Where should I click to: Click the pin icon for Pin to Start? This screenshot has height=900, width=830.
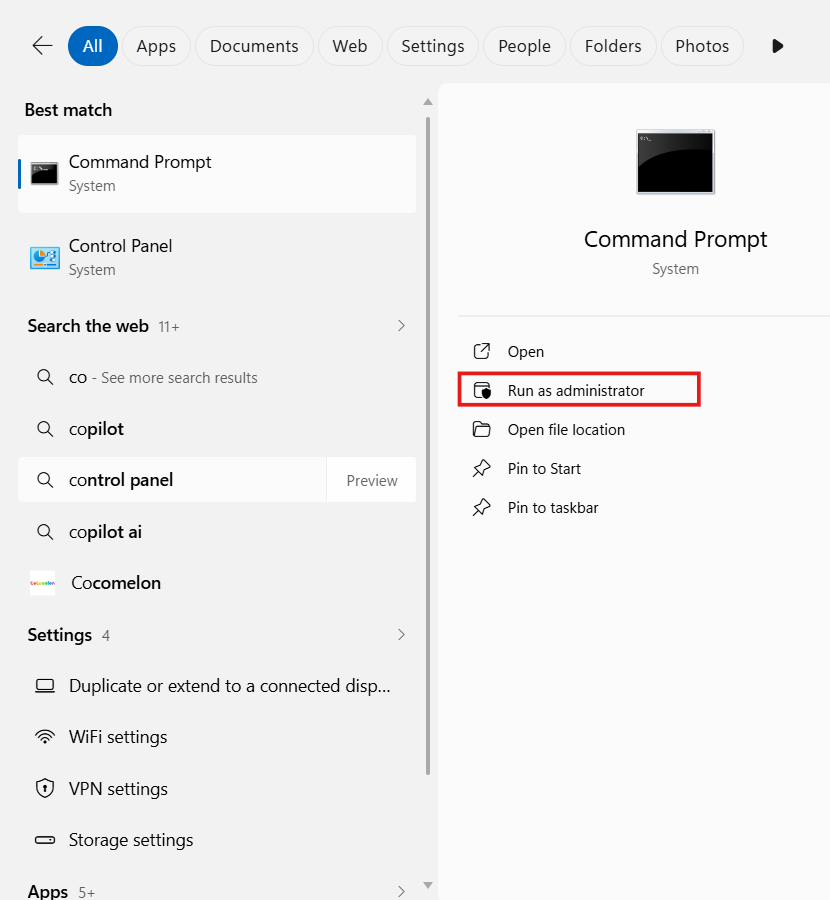[x=482, y=468]
